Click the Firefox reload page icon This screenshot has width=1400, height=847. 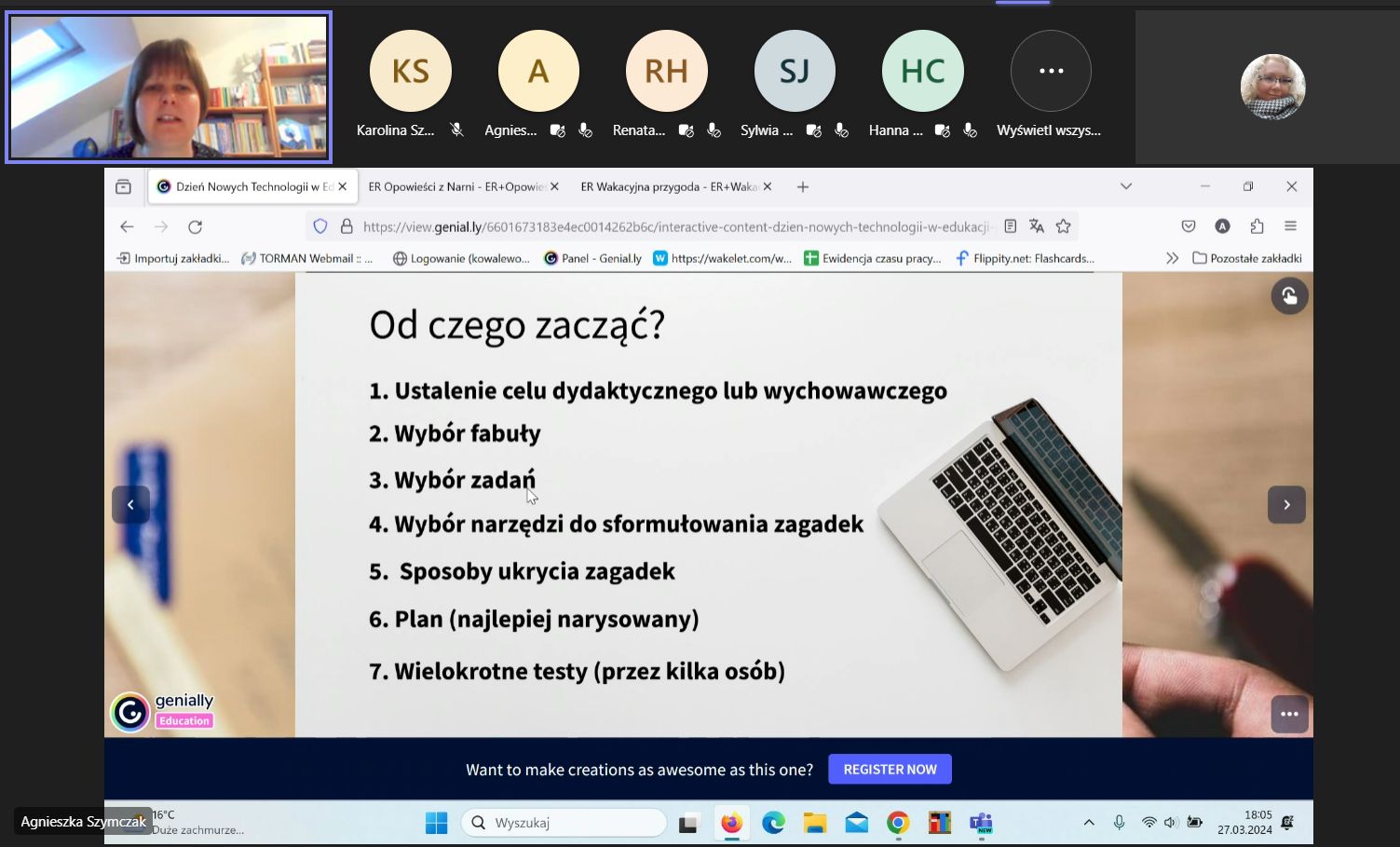pyautogui.click(x=195, y=226)
